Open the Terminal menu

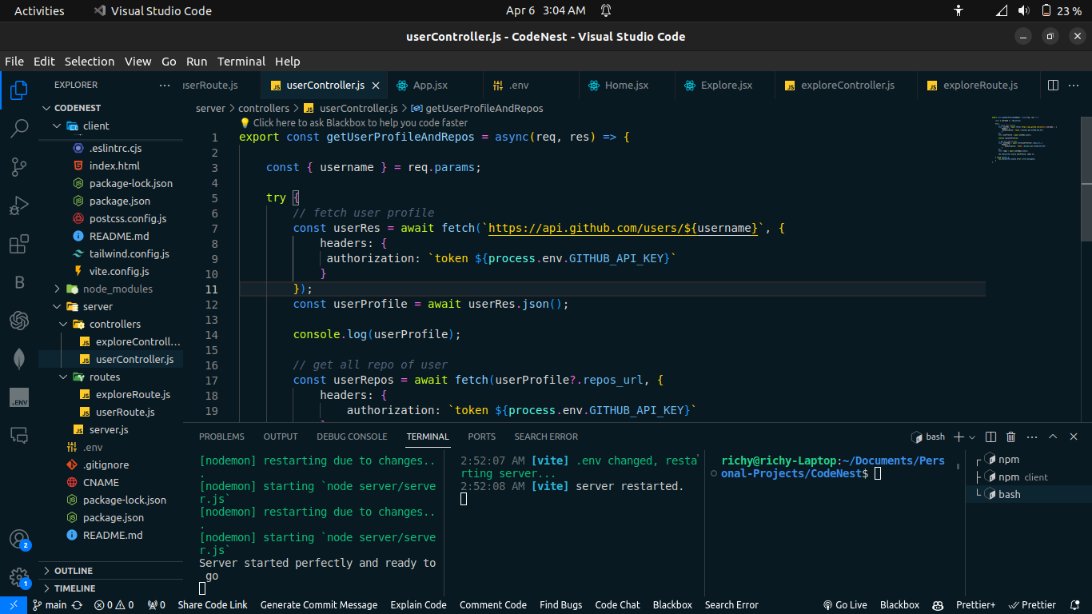(x=241, y=61)
